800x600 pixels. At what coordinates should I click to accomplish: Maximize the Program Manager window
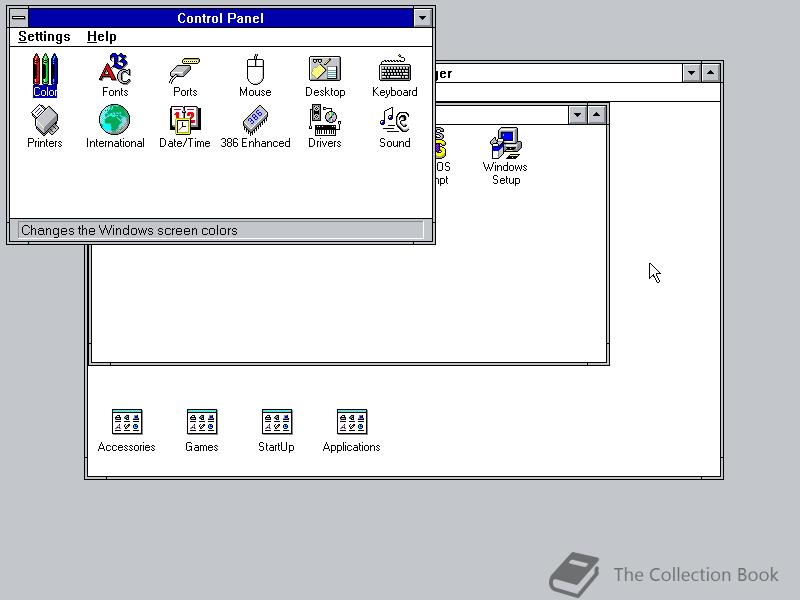coord(711,73)
